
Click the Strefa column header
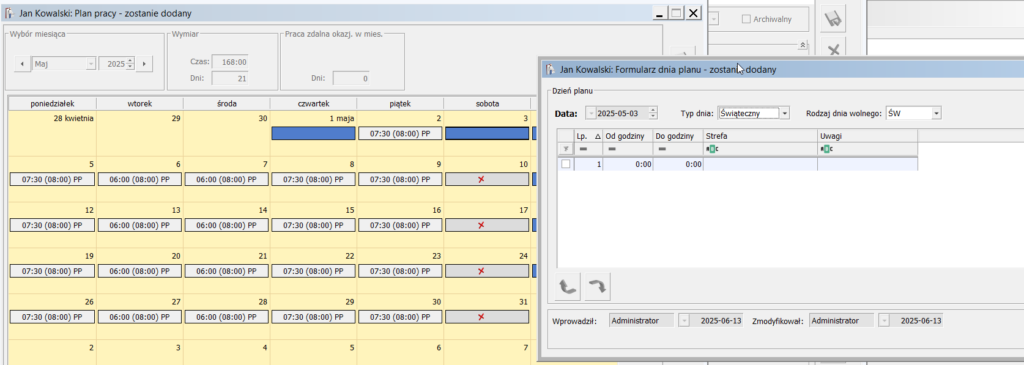[760, 135]
